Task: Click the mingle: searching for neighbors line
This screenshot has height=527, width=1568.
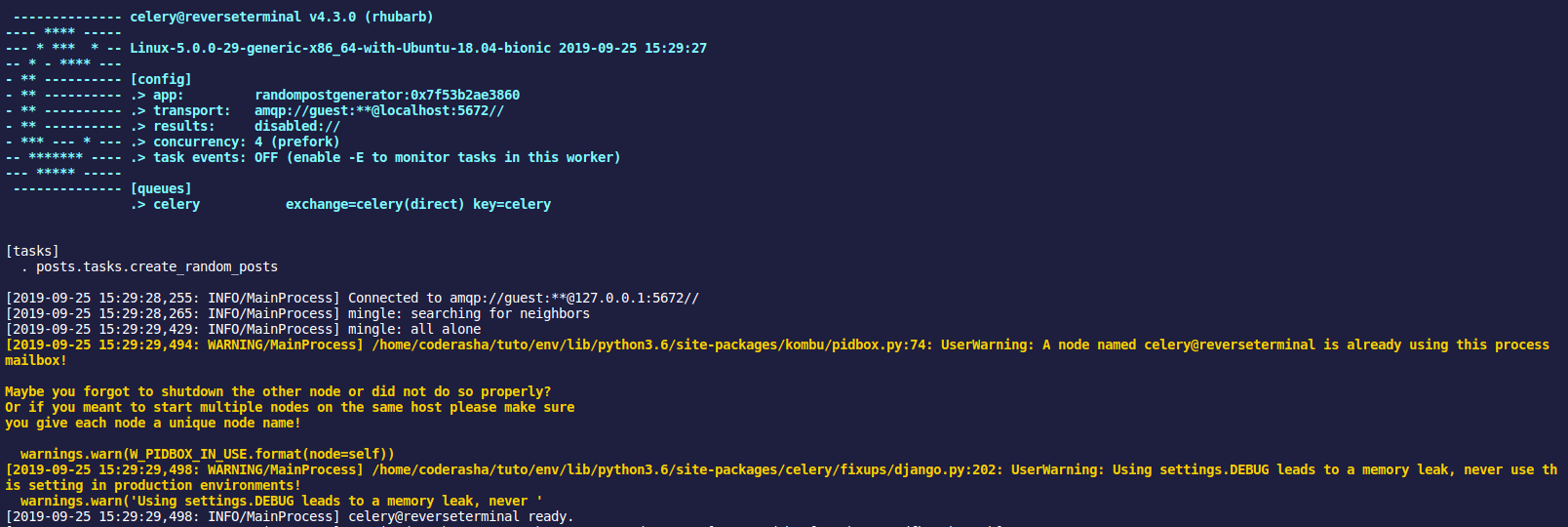Action: pyautogui.click(x=297, y=313)
